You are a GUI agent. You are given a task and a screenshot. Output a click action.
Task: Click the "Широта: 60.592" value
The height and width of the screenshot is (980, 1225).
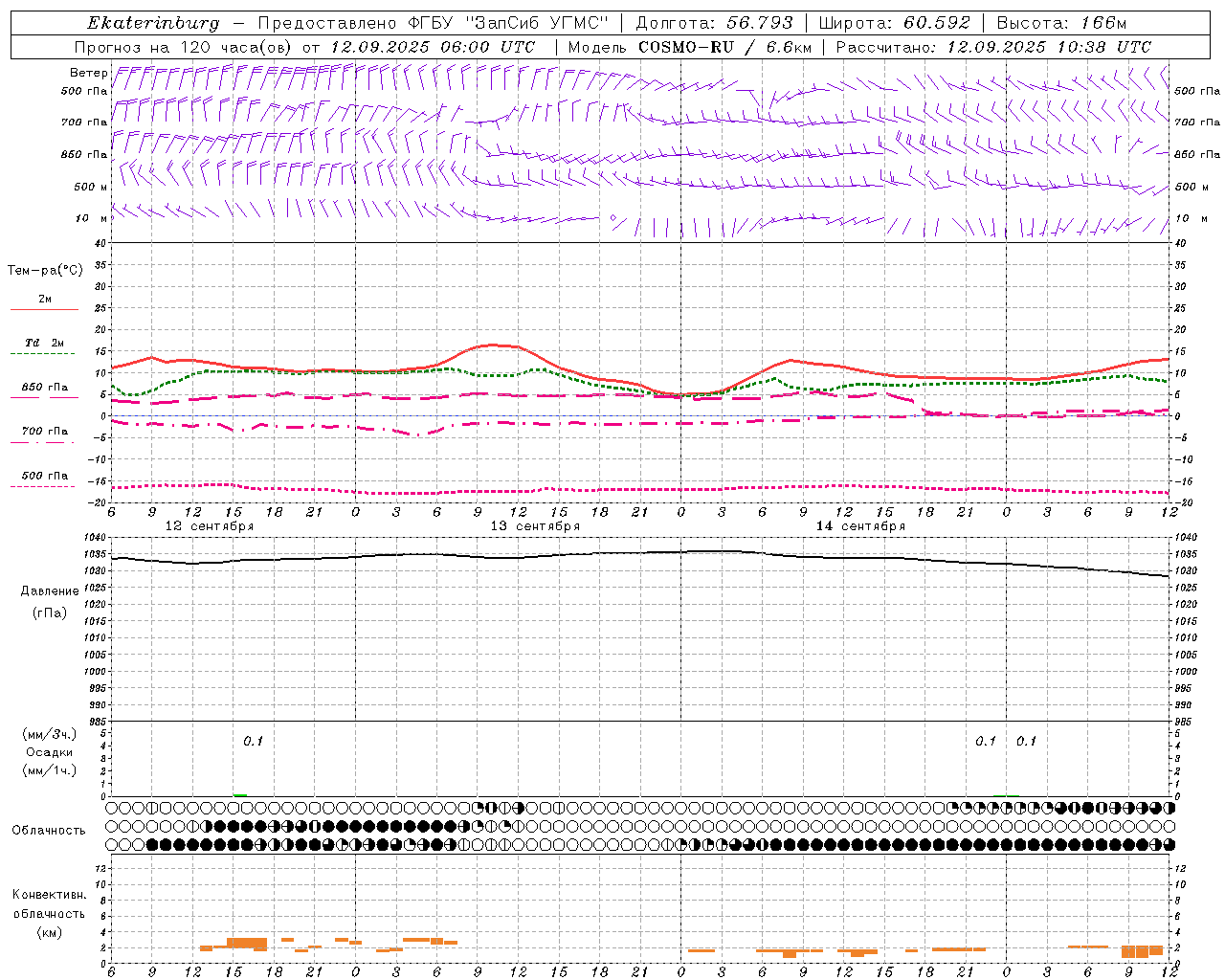895,23
